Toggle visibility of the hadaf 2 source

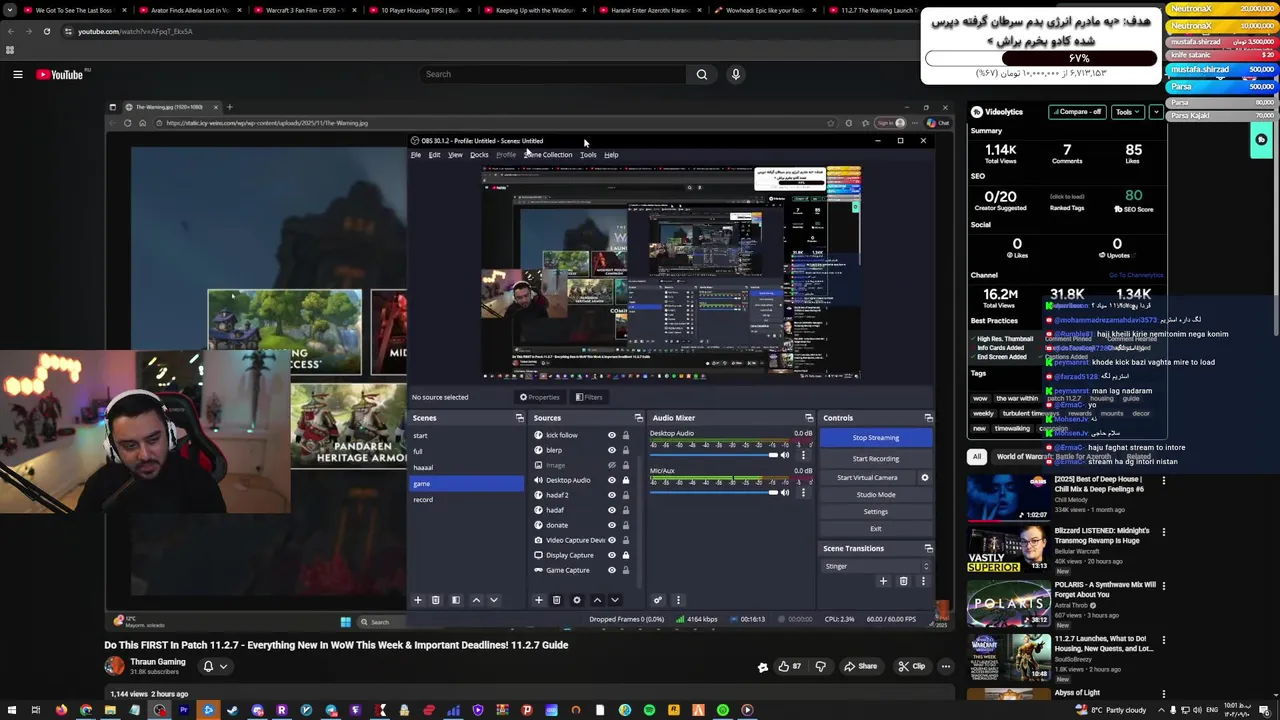(612, 495)
